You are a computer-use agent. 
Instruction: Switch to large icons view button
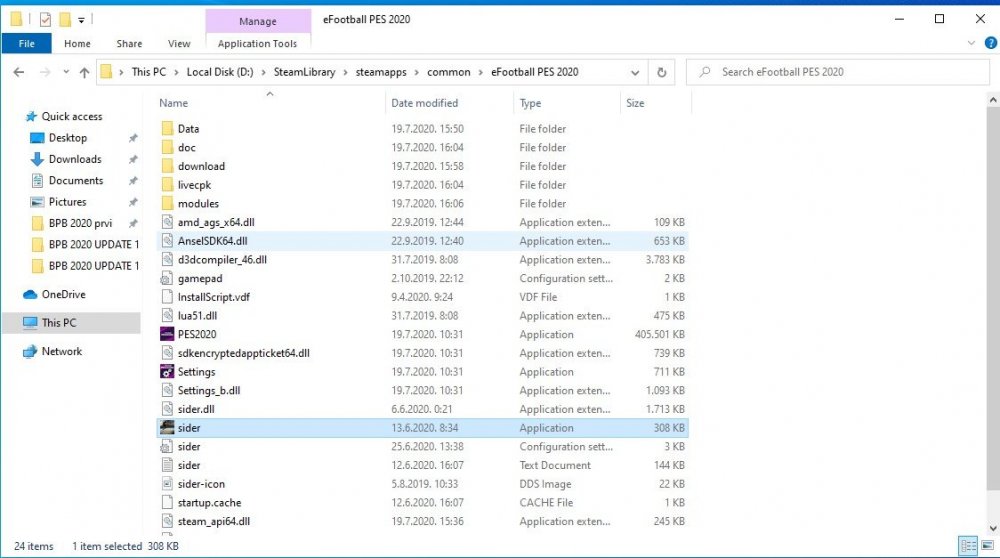coord(985,546)
